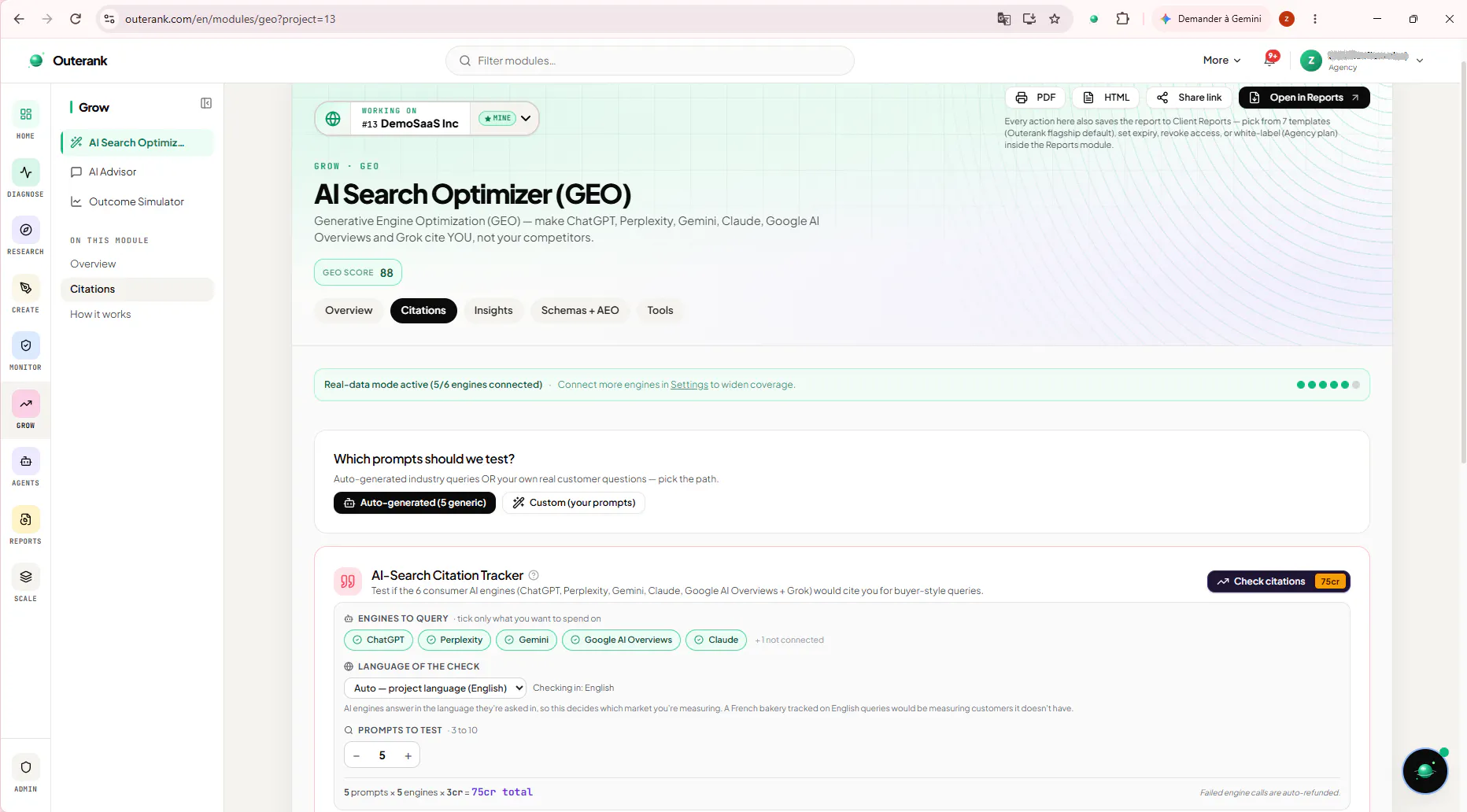Open AI Search Optimizer in sidebar
Screen dimensions: 1467x812
(x=137, y=142)
